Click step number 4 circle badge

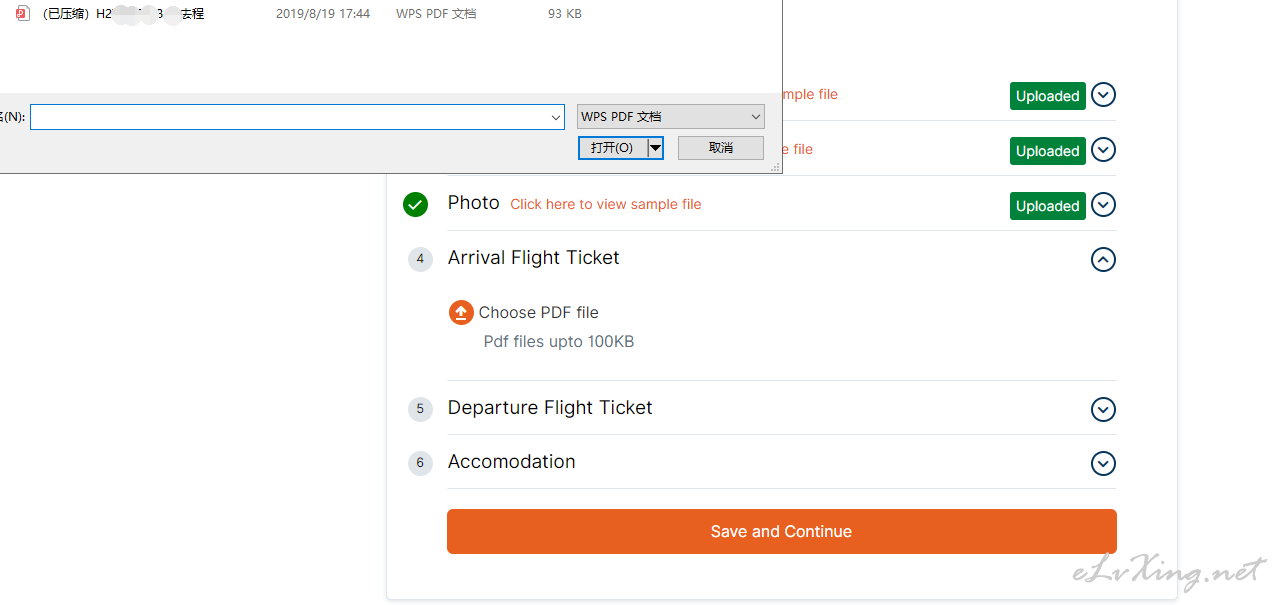[x=420, y=259]
